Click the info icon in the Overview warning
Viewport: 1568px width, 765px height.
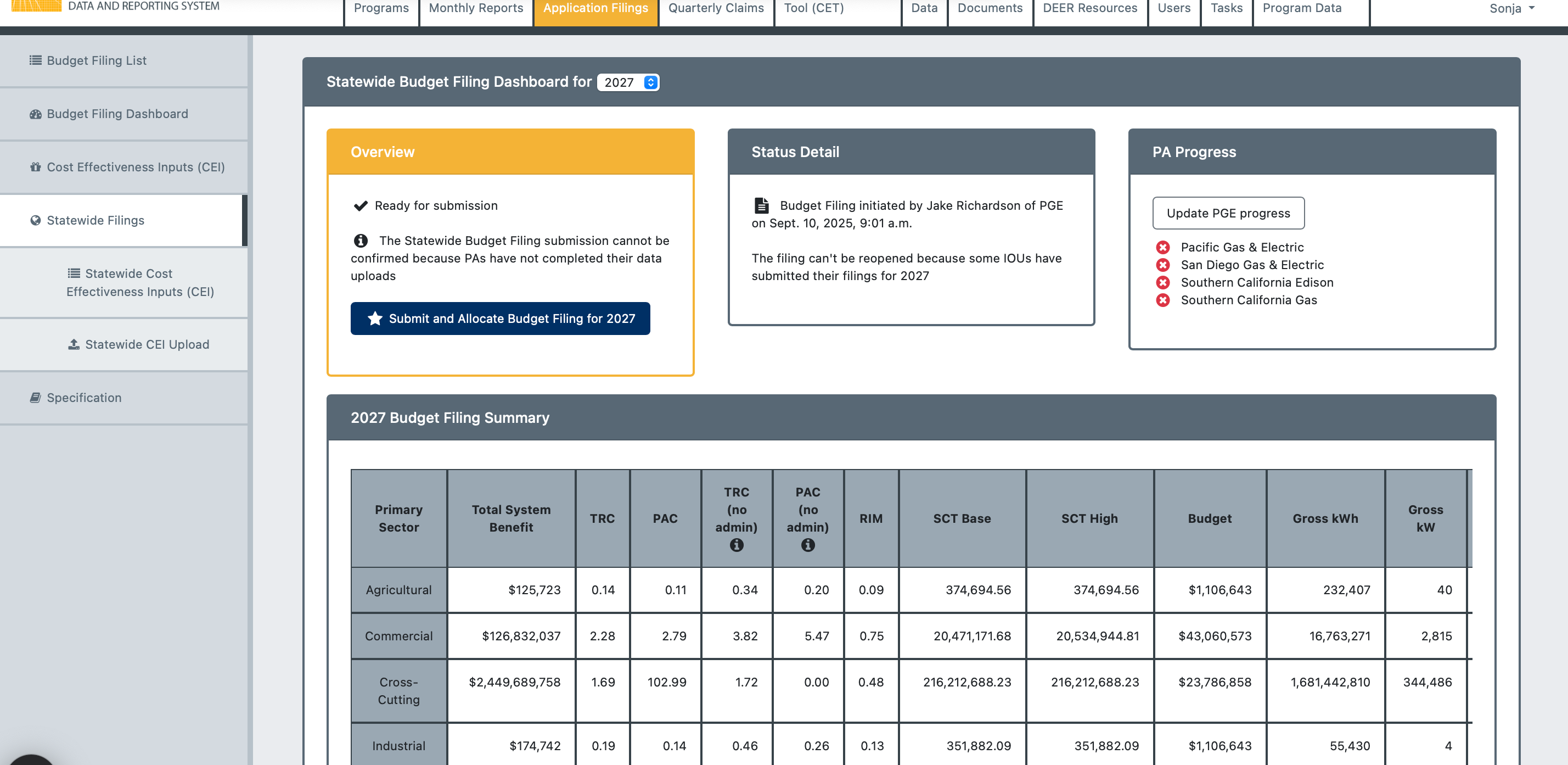pyautogui.click(x=361, y=241)
